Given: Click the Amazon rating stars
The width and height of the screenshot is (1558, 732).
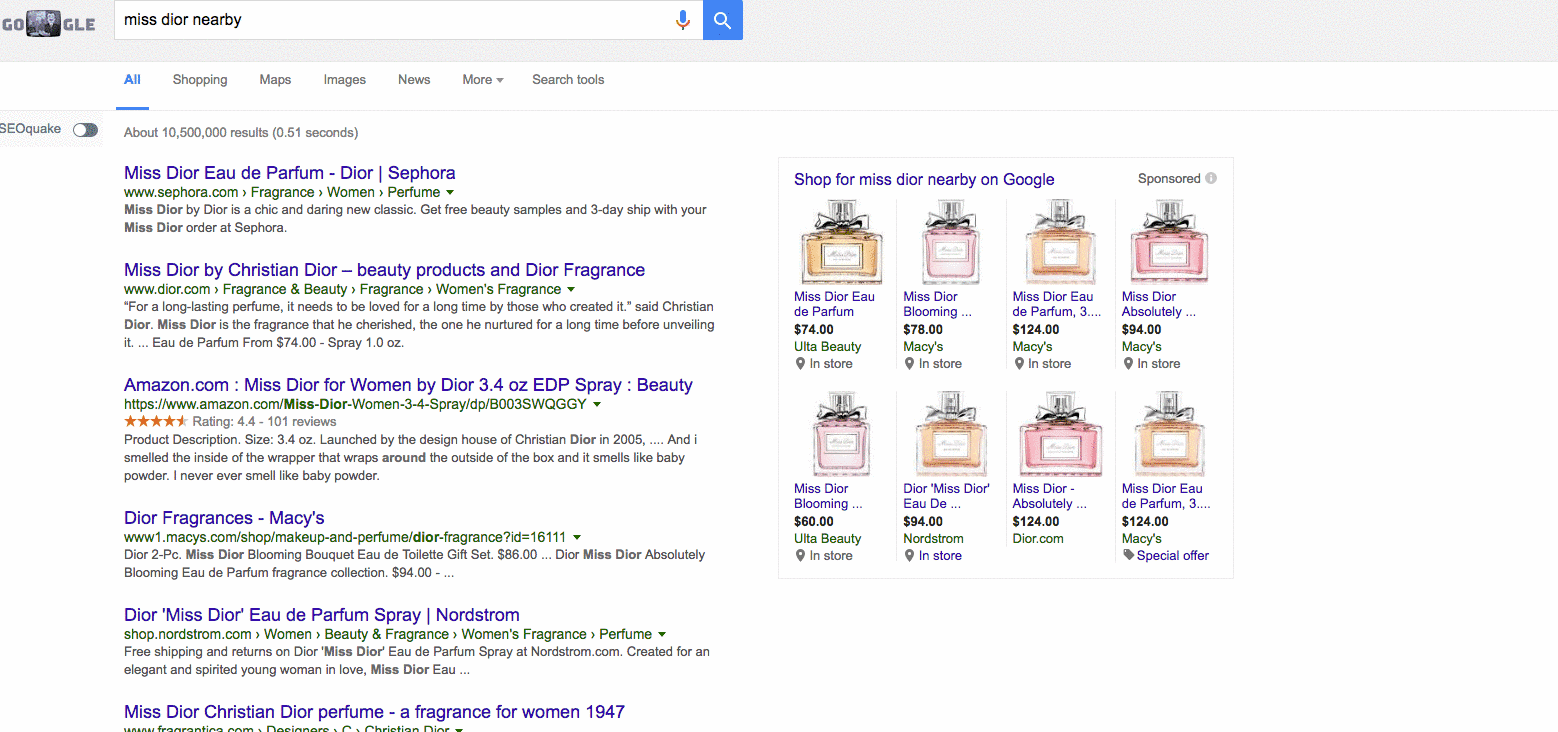Looking at the screenshot, I should [156, 422].
